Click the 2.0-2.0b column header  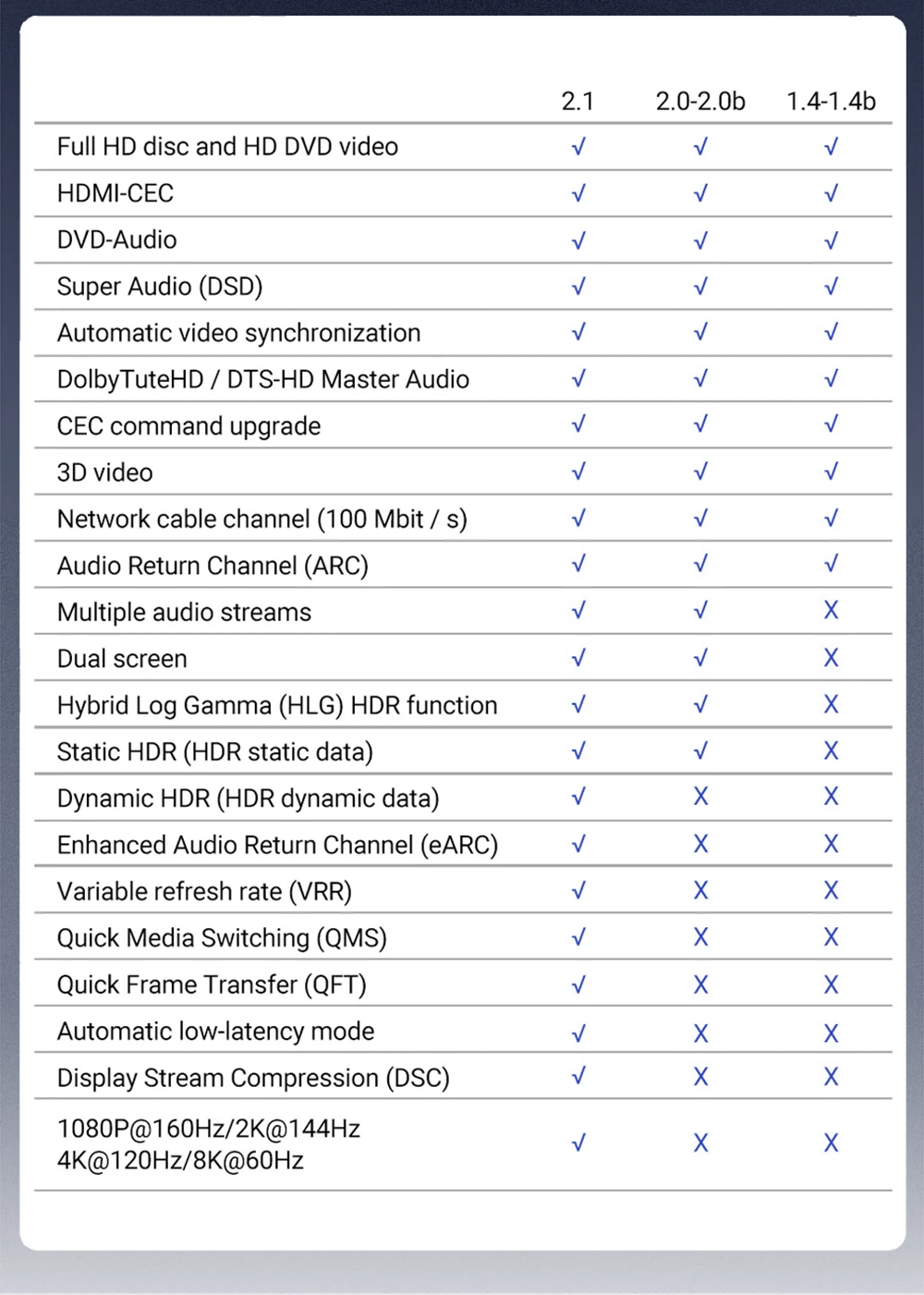(x=700, y=101)
